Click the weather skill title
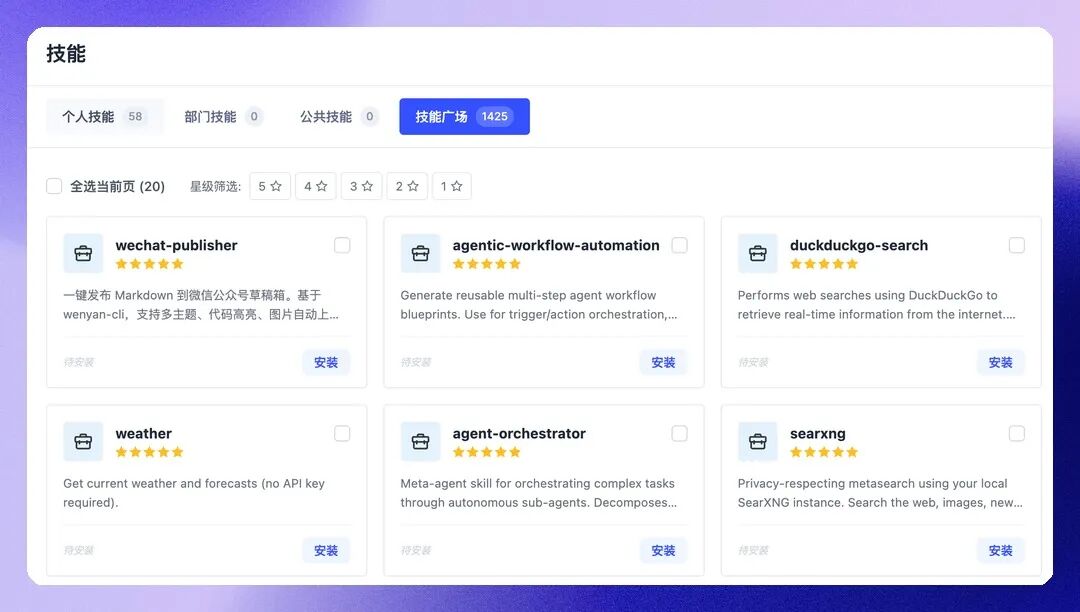The height and width of the screenshot is (612, 1080). pyautogui.click(x=143, y=433)
